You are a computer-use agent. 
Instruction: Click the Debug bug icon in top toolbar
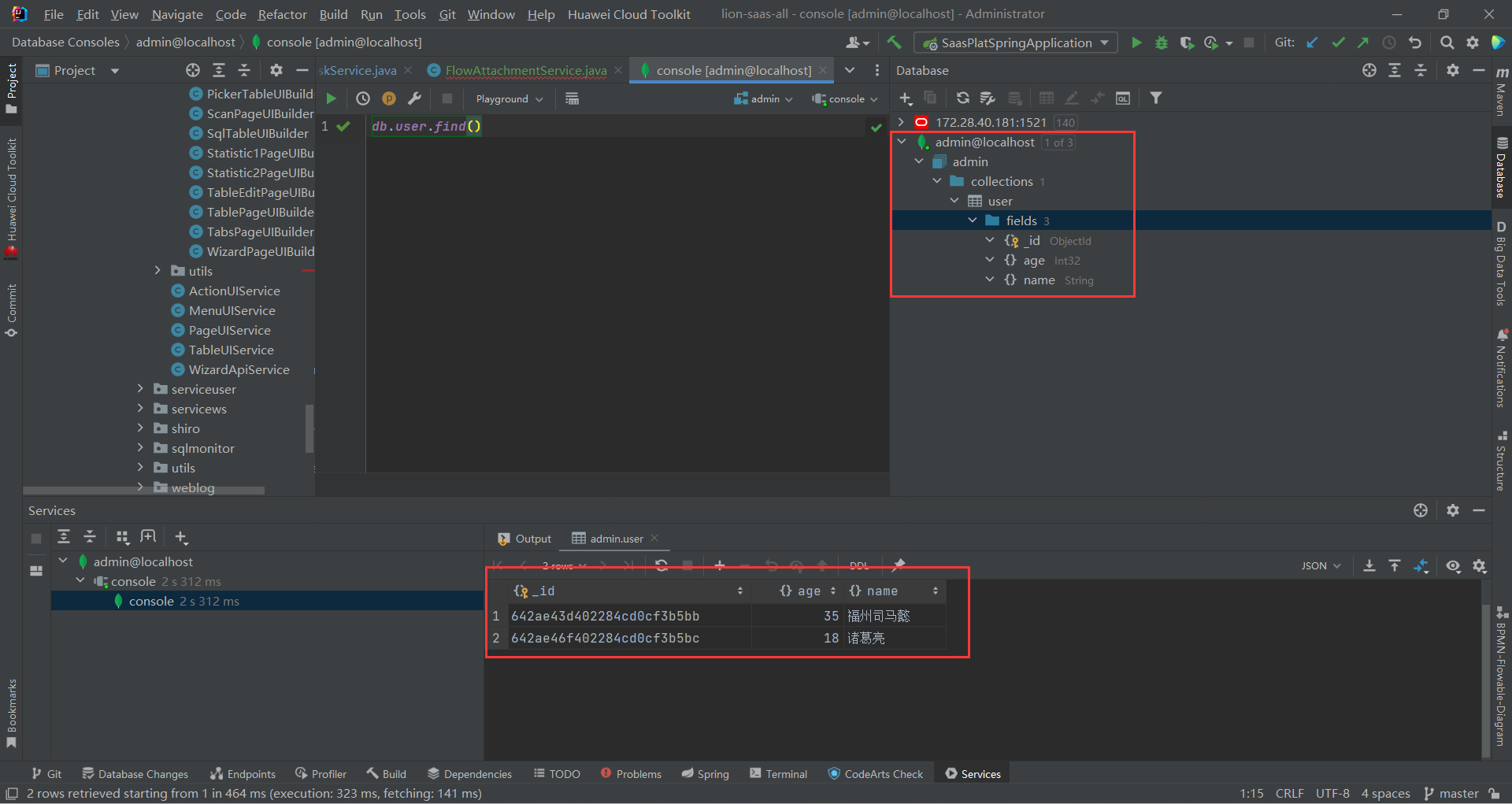click(x=1161, y=43)
